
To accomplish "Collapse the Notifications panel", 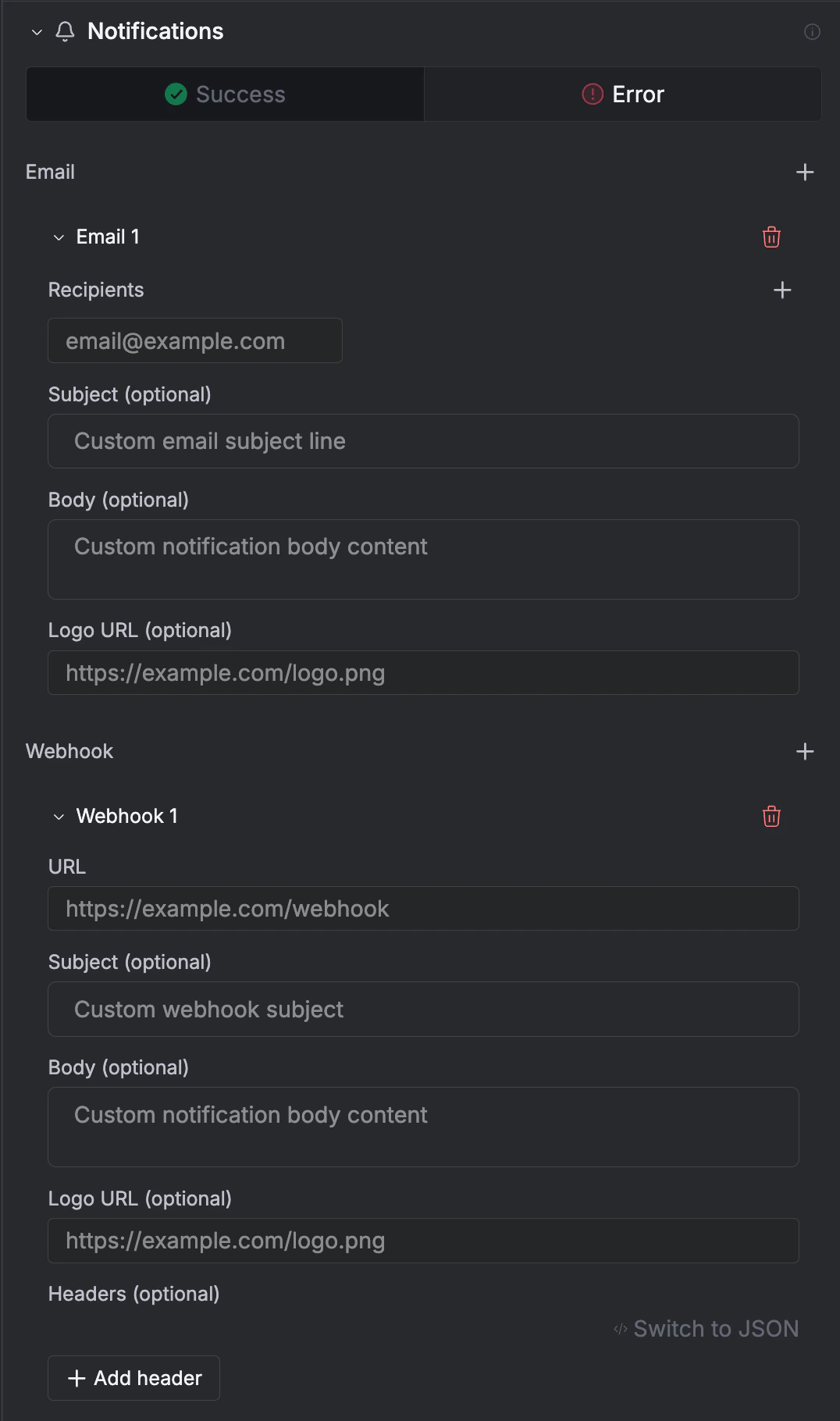I will [35, 32].
